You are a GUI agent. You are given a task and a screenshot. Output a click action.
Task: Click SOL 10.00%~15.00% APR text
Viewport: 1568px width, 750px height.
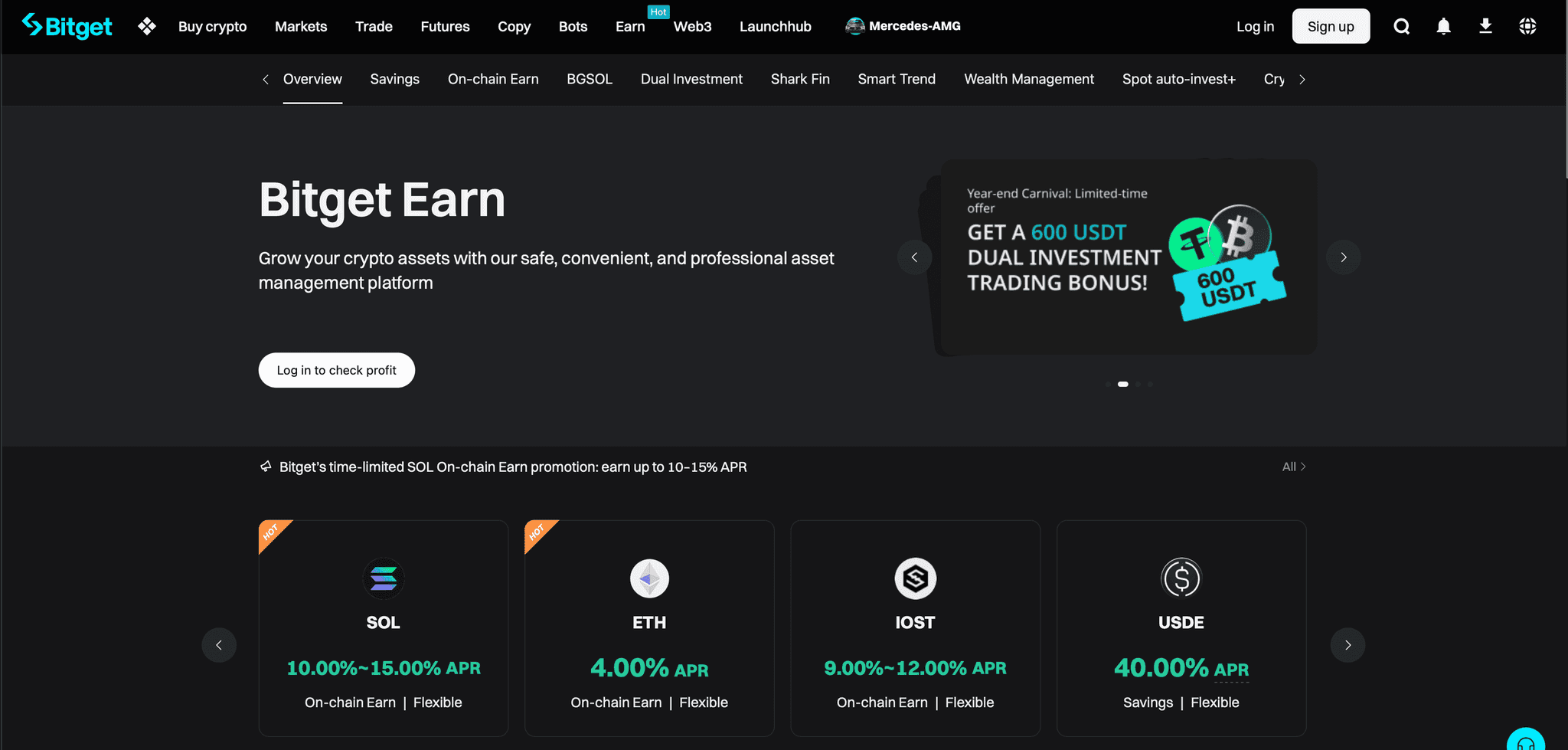coord(384,668)
